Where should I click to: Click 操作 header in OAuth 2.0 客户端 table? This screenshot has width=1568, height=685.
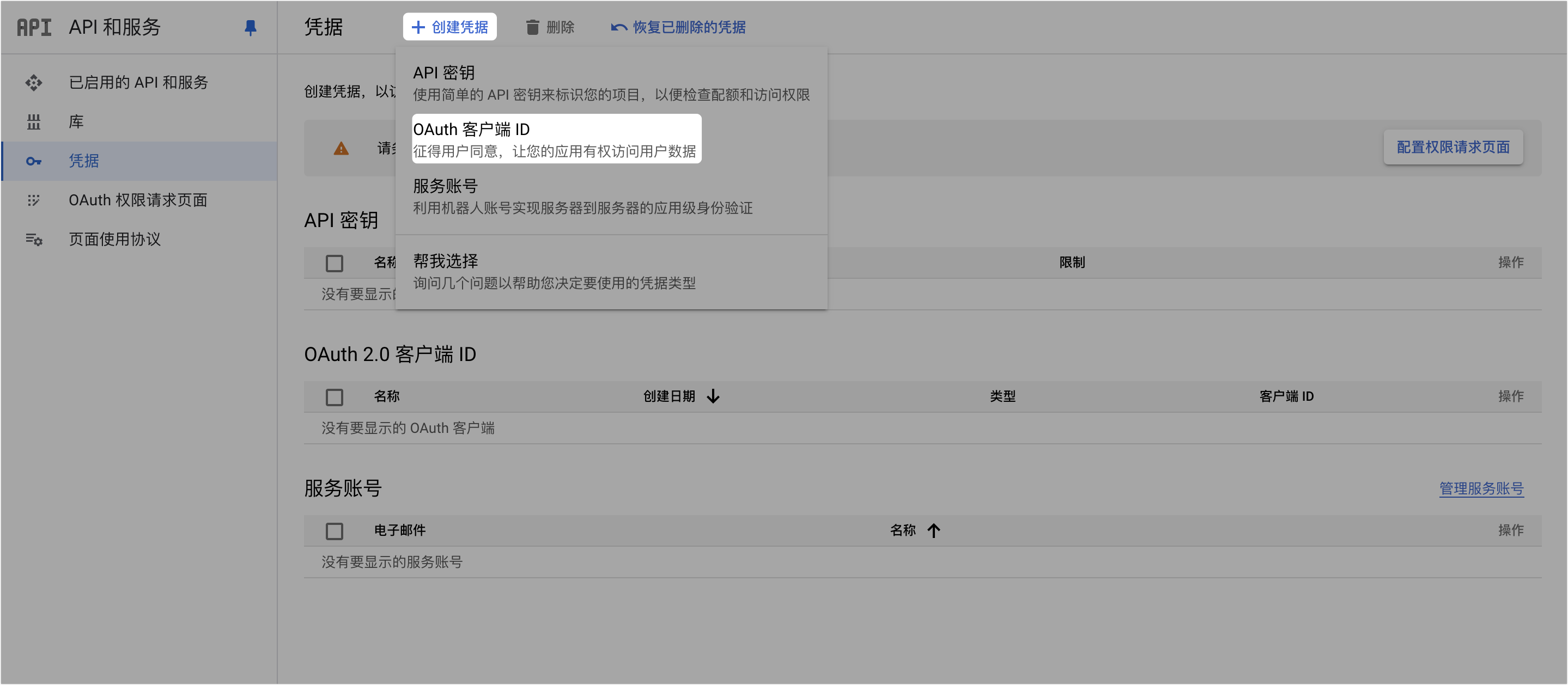[x=1511, y=396]
